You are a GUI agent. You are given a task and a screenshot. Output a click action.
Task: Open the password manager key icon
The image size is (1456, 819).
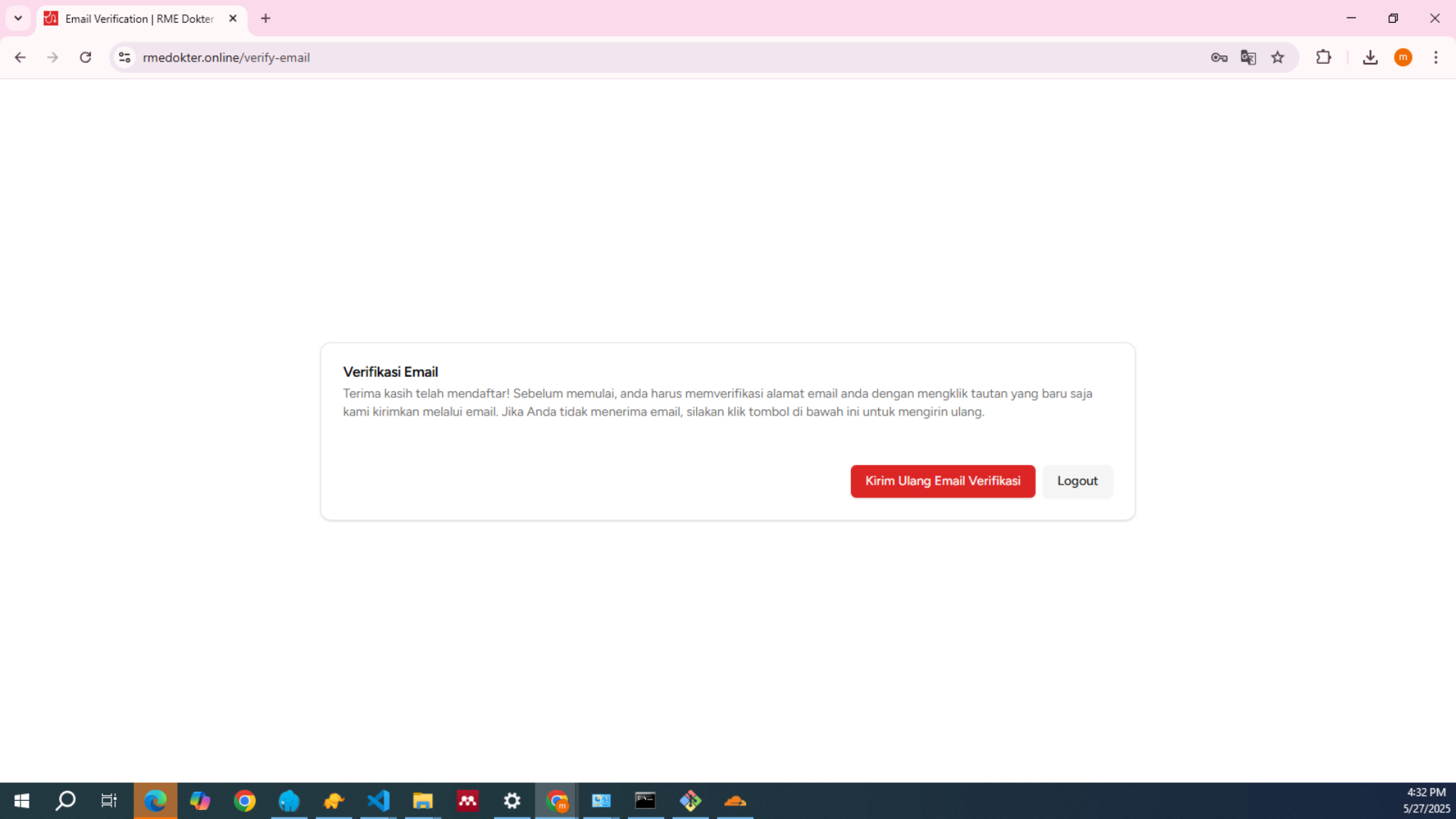(1219, 58)
